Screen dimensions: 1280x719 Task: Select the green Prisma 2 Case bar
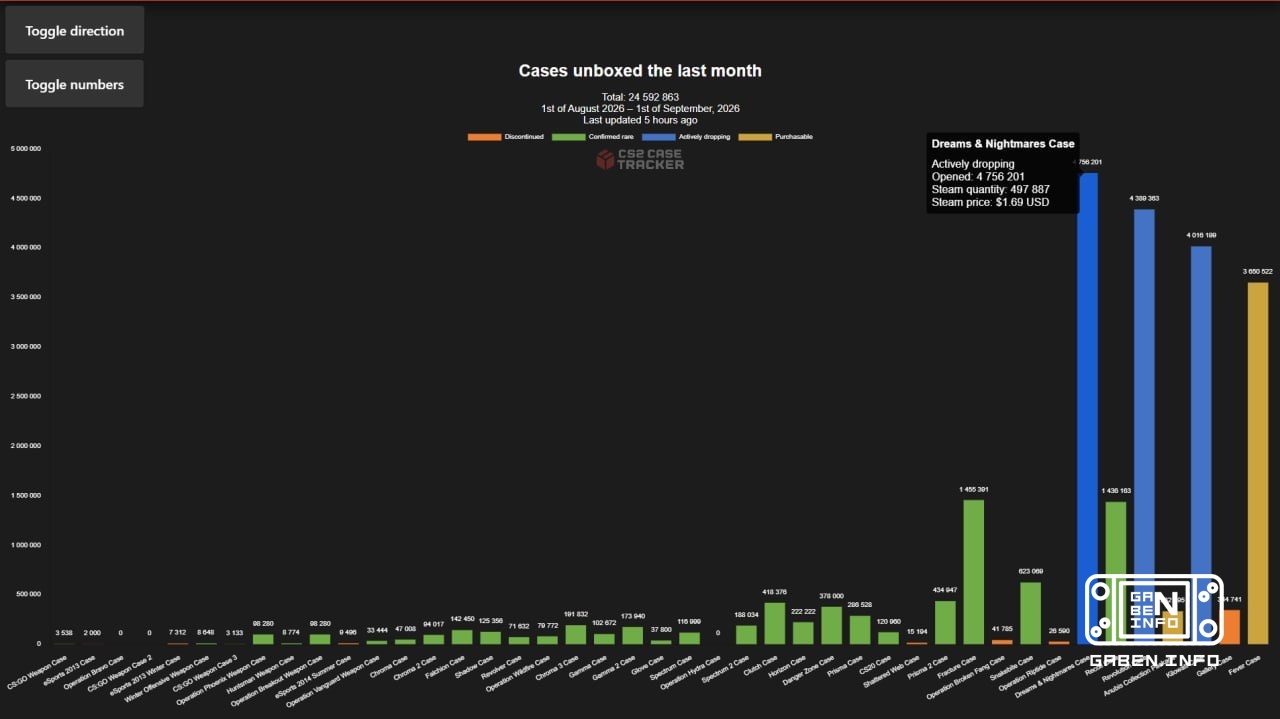945,622
